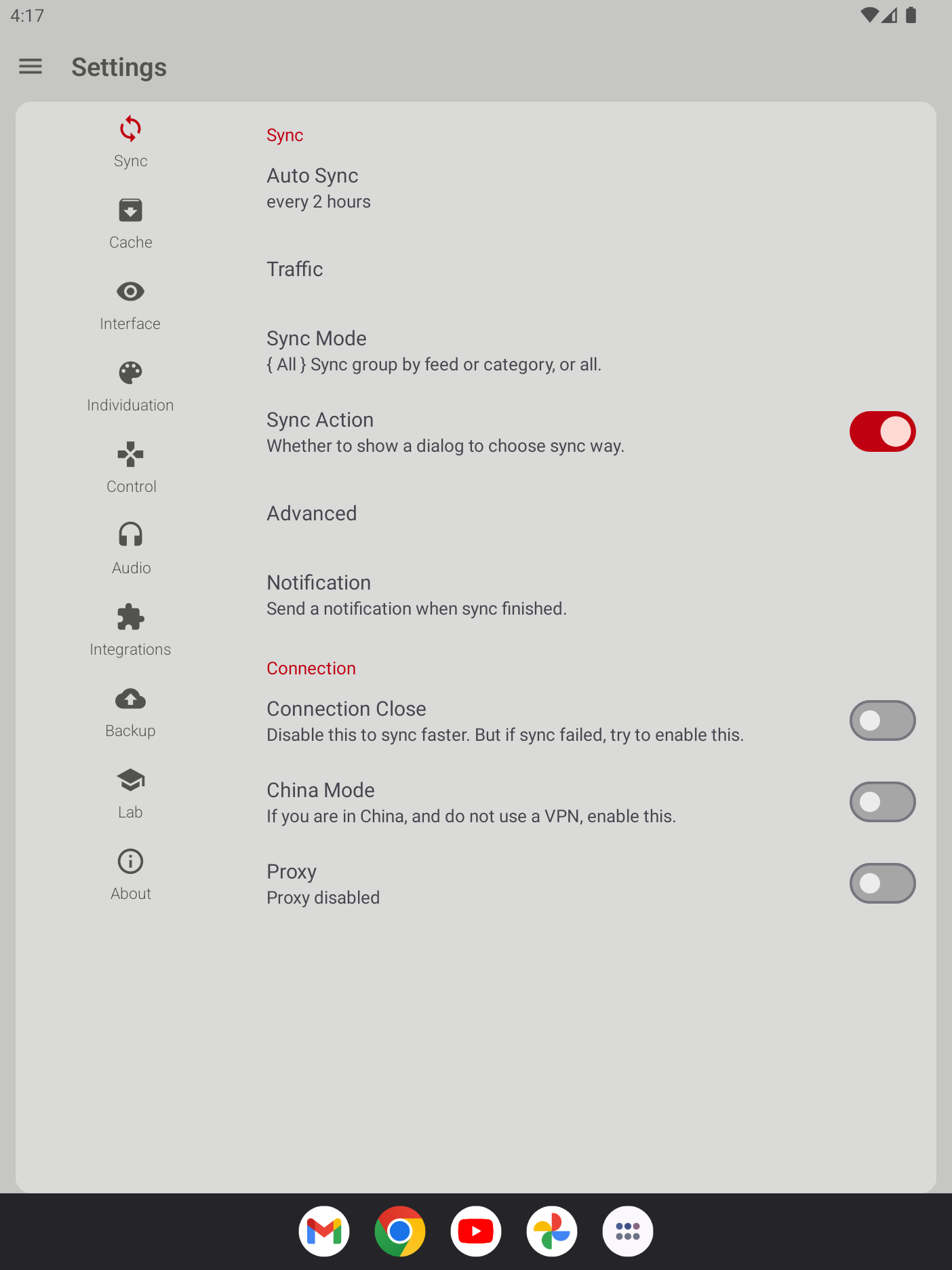Select the Cache settings icon
The image size is (952, 1270).
pyautogui.click(x=130, y=210)
